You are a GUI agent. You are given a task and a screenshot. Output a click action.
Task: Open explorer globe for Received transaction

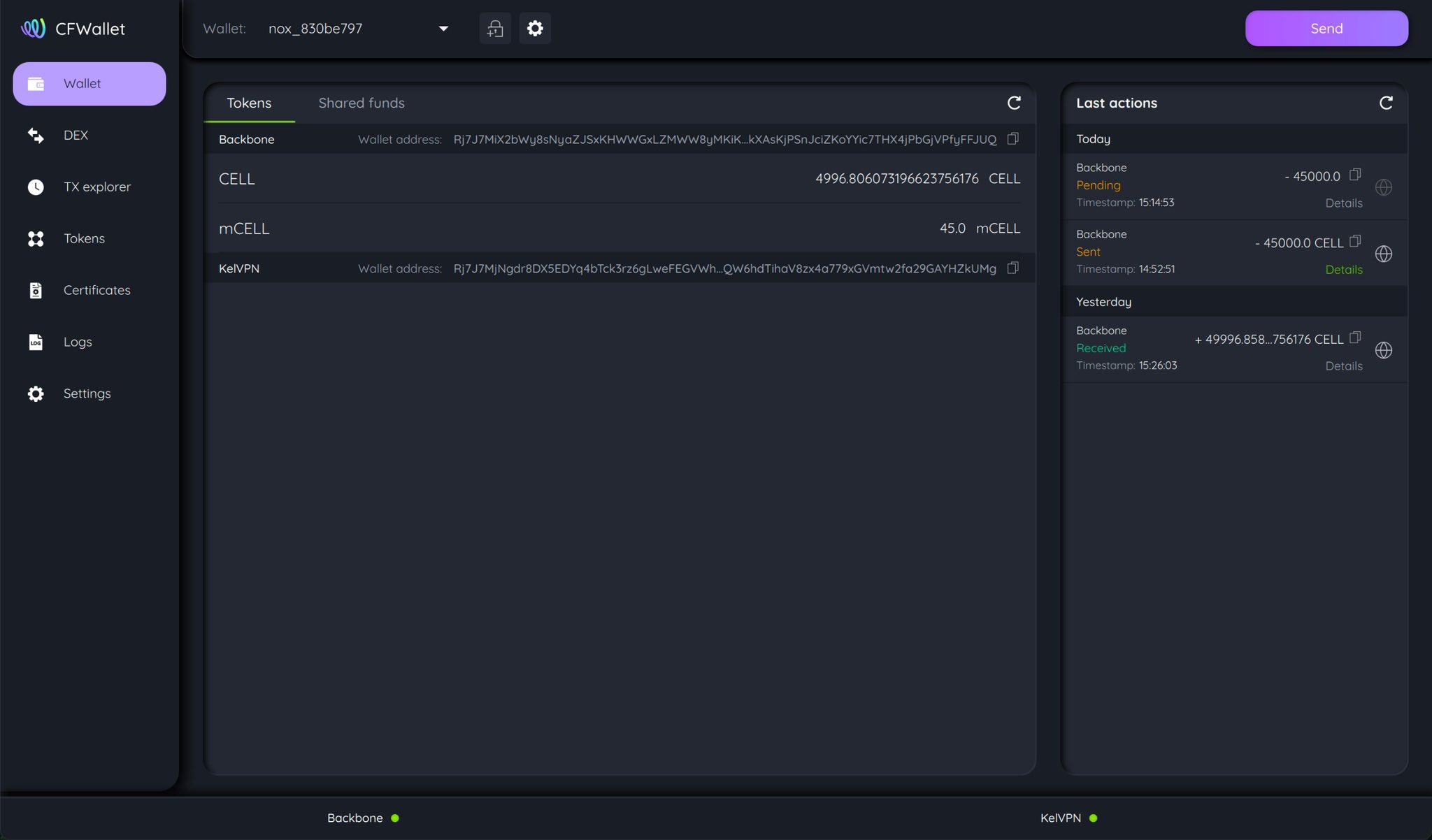click(1383, 350)
